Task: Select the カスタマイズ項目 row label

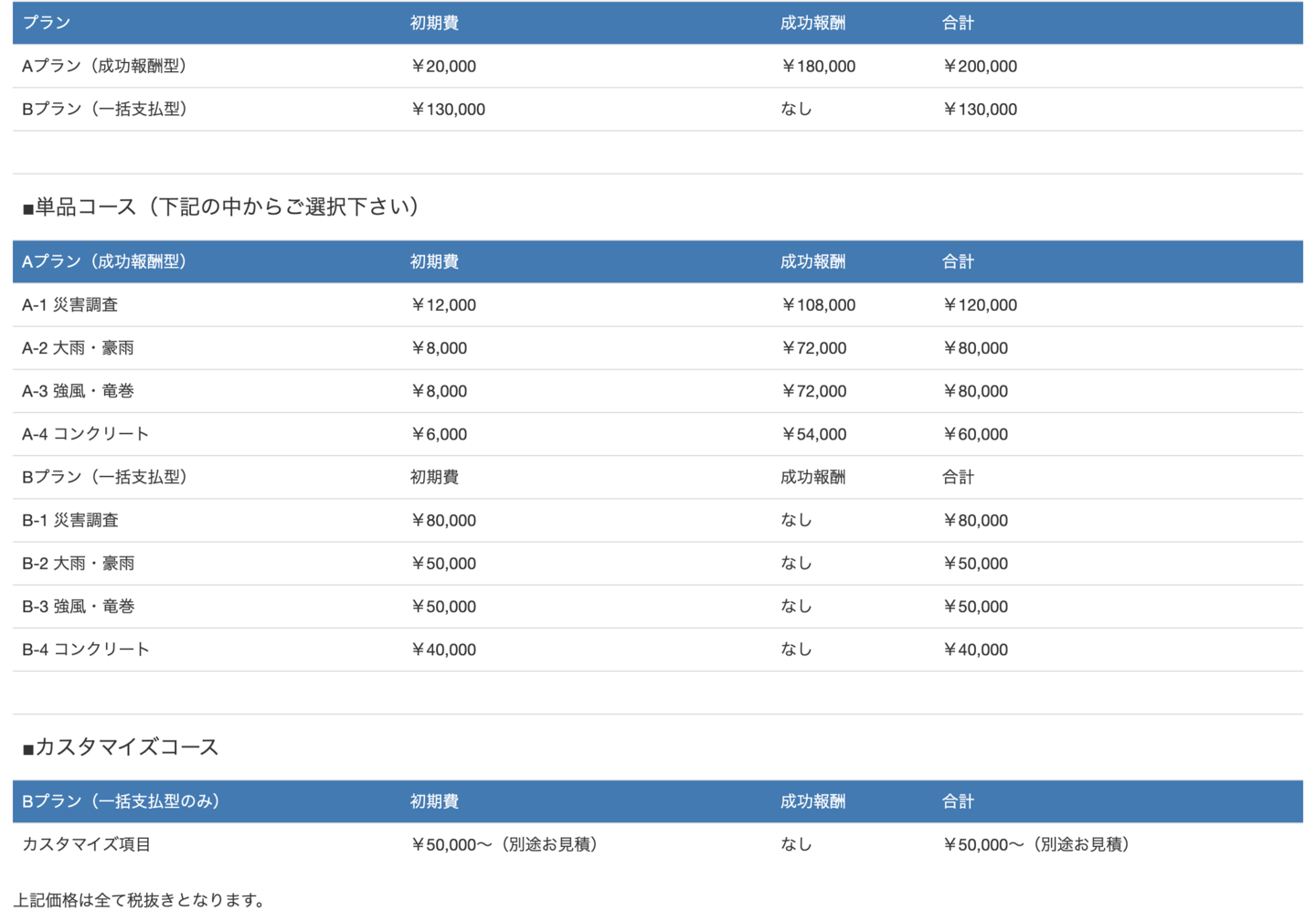Action: click(86, 844)
